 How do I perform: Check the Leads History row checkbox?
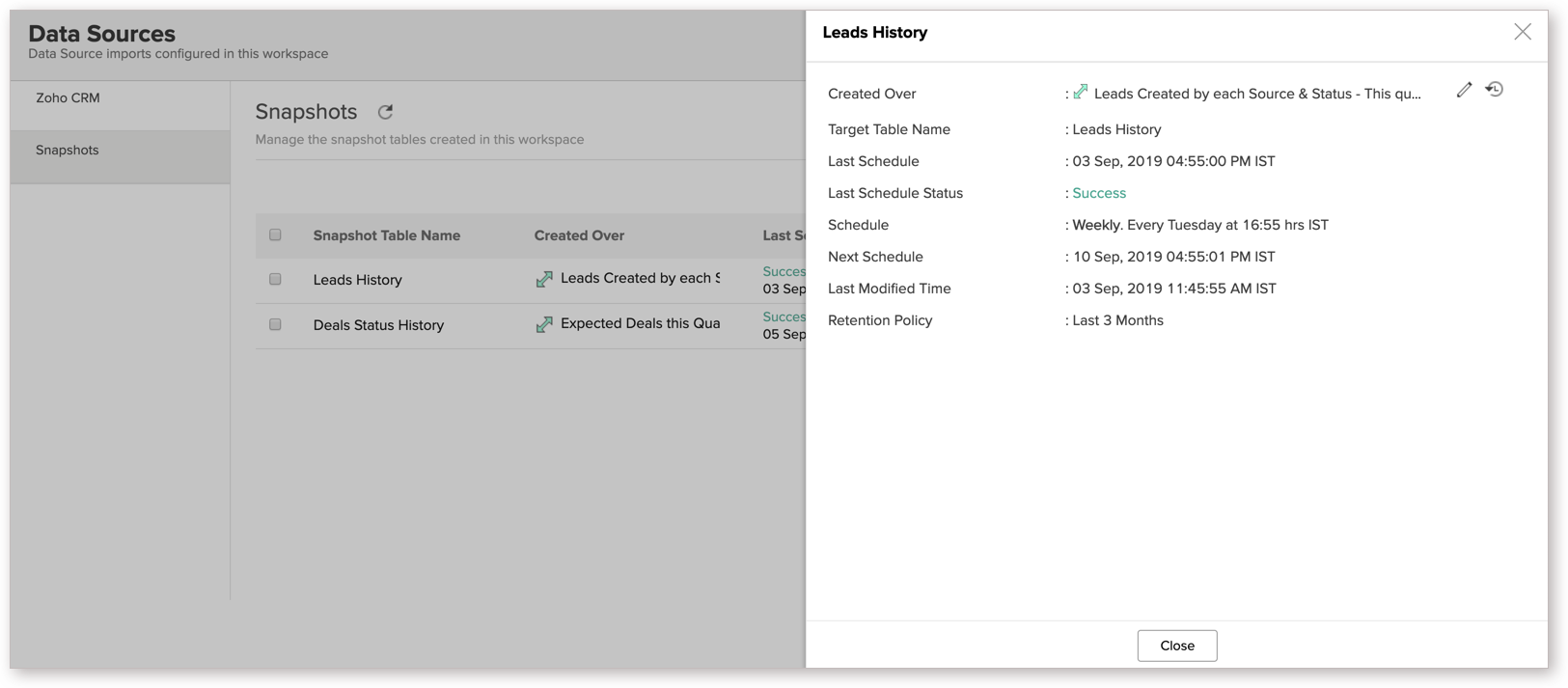point(275,279)
